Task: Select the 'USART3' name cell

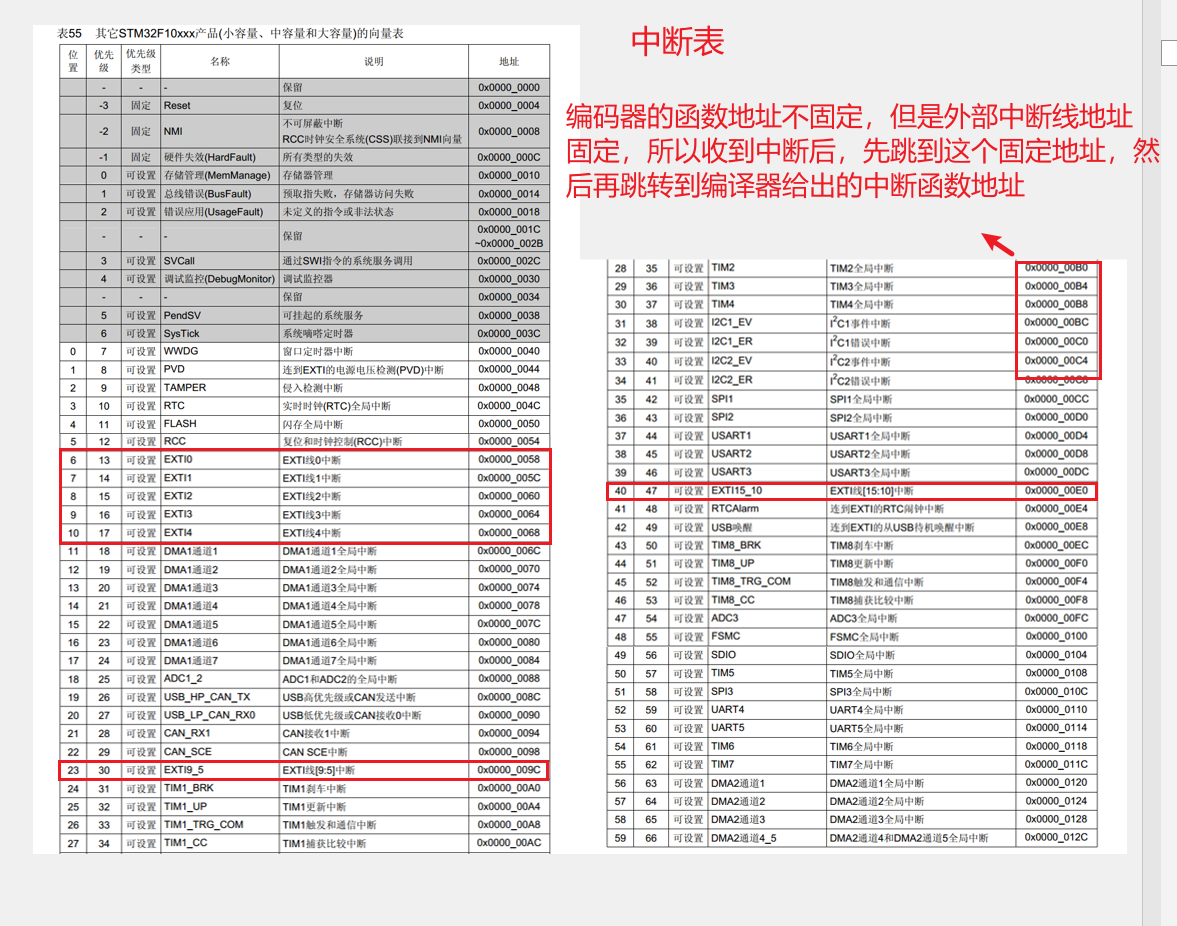Action: click(767, 472)
